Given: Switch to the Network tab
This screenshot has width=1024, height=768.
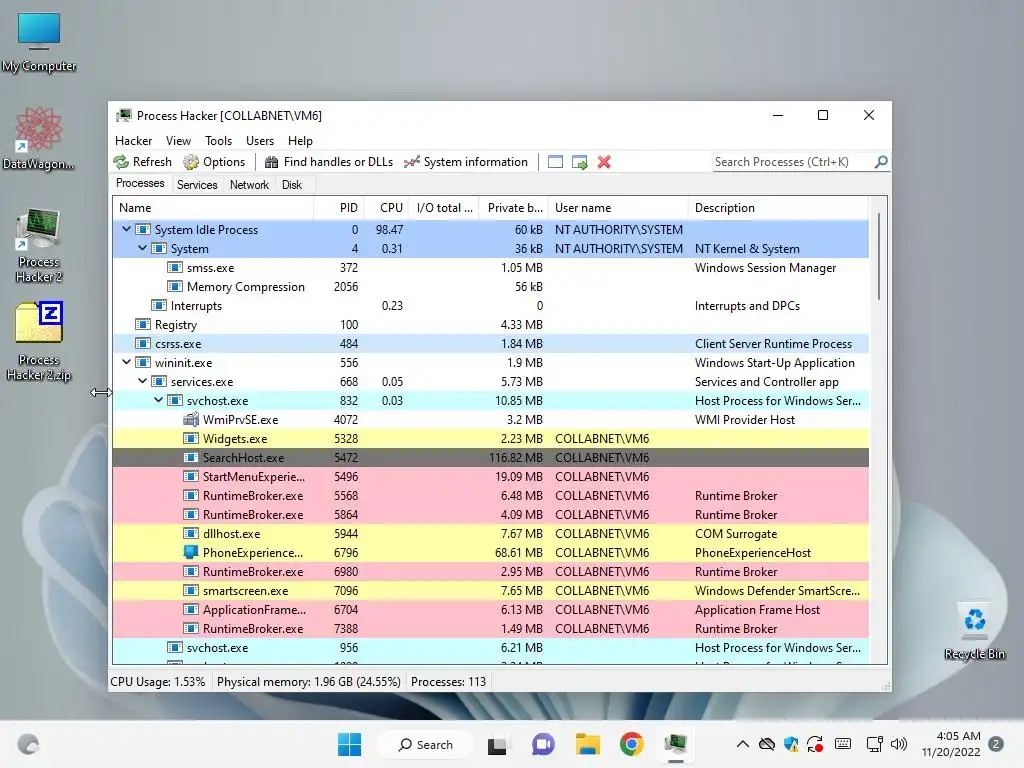Looking at the screenshot, I should click(249, 185).
